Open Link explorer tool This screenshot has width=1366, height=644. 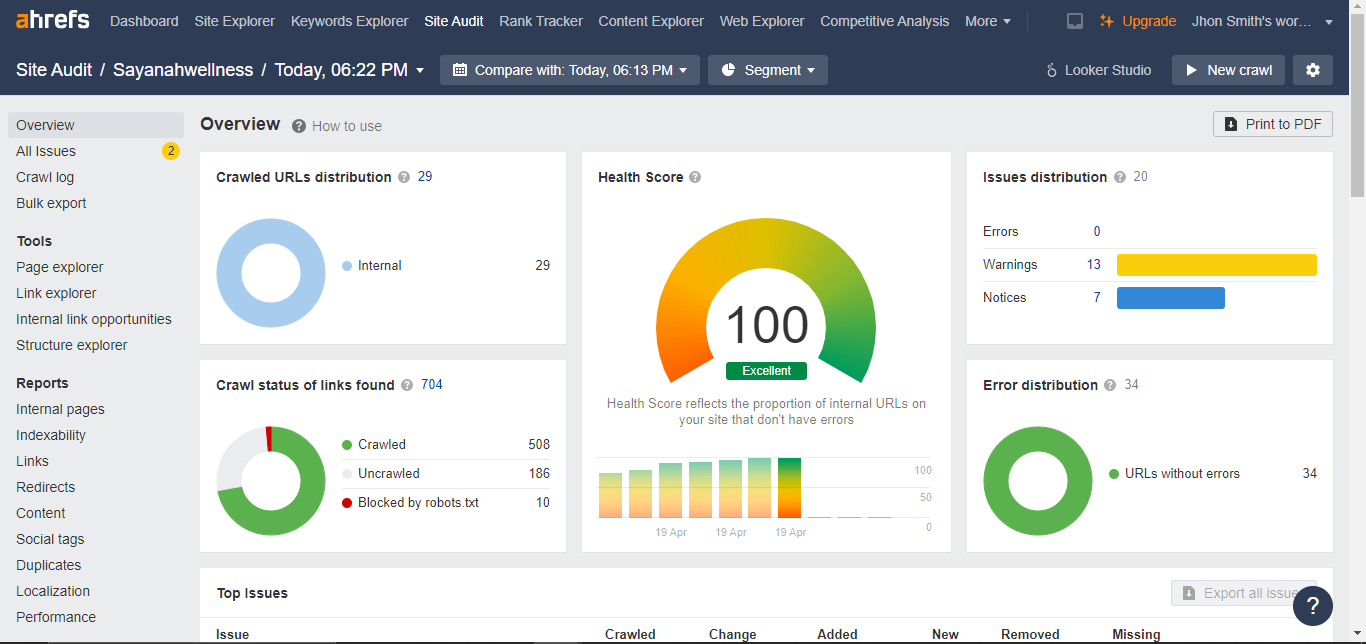[x=56, y=293]
